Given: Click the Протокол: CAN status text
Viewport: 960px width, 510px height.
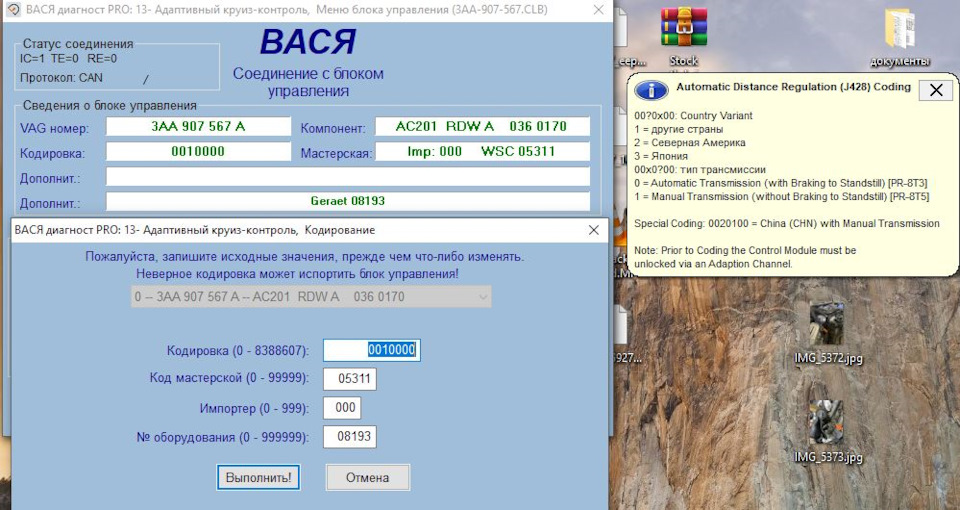Looking at the screenshot, I should coord(61,78).
